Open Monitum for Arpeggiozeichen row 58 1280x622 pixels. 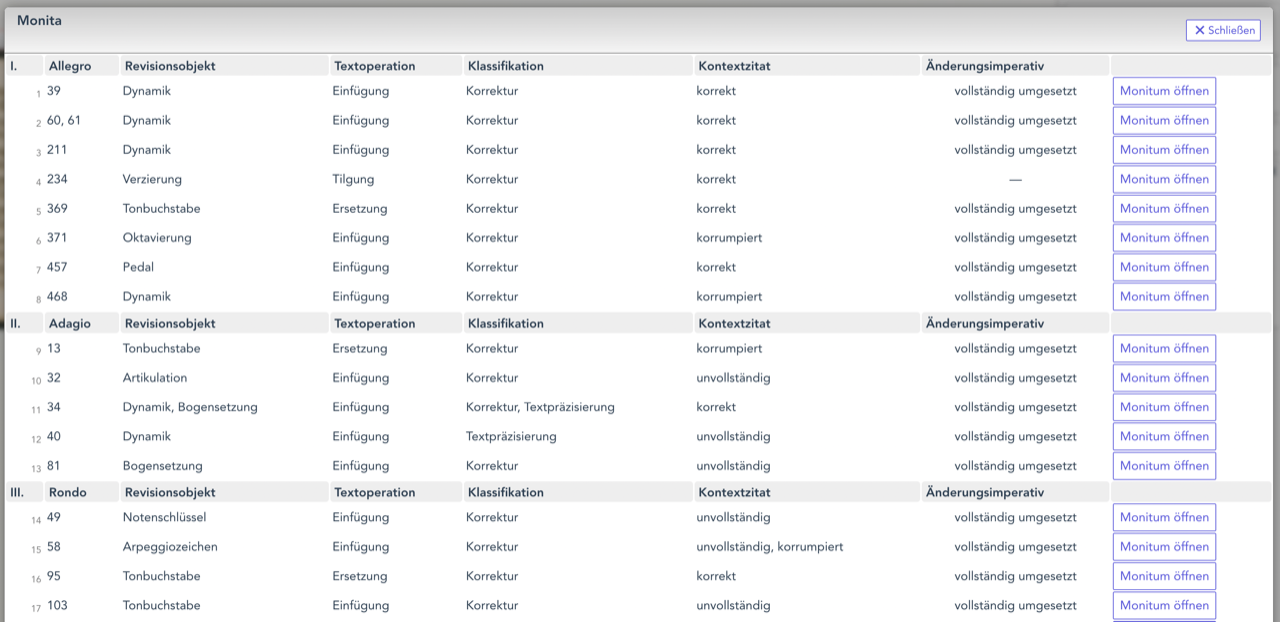(x=1164, y=547)
